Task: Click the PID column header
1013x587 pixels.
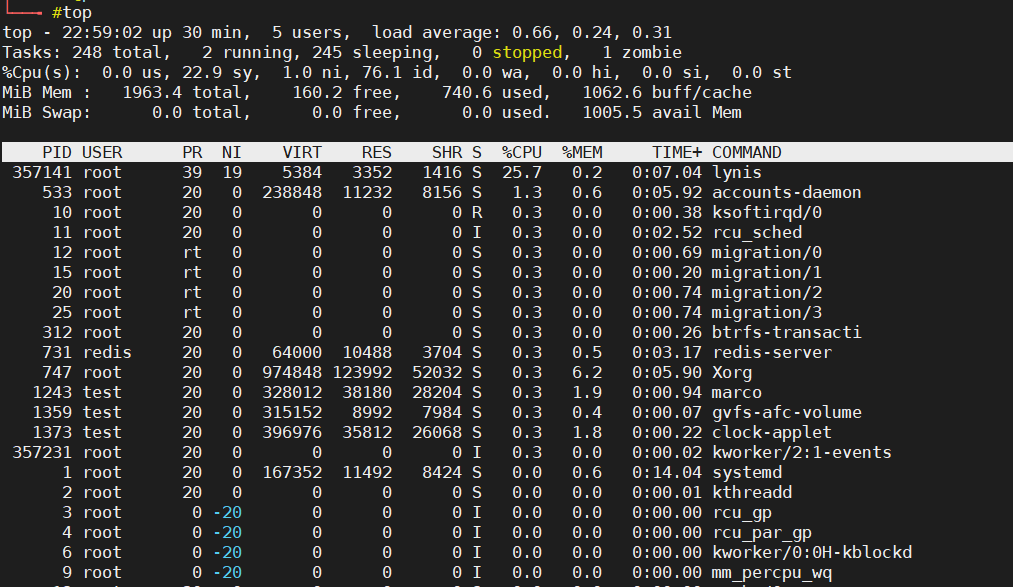Action: (57, 152)
